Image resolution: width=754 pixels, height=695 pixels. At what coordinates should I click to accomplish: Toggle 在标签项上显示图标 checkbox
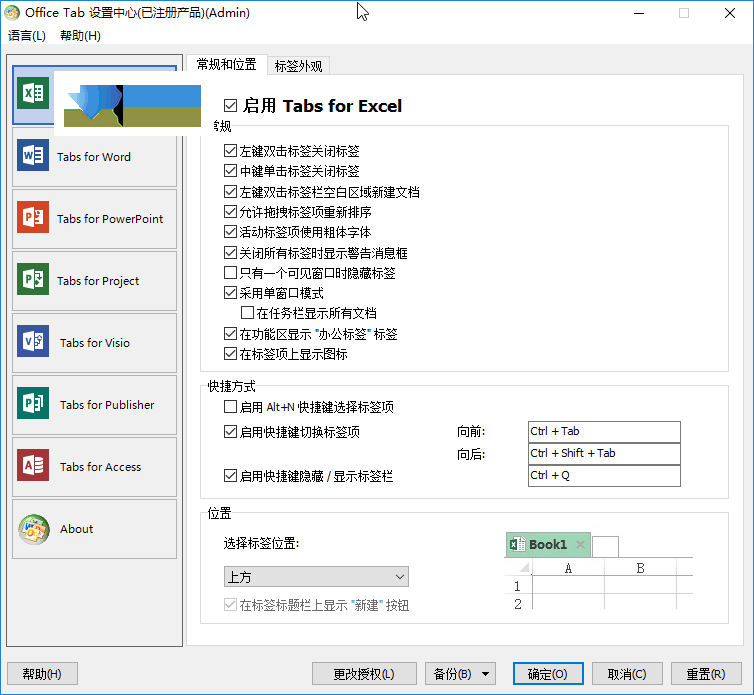230,354
